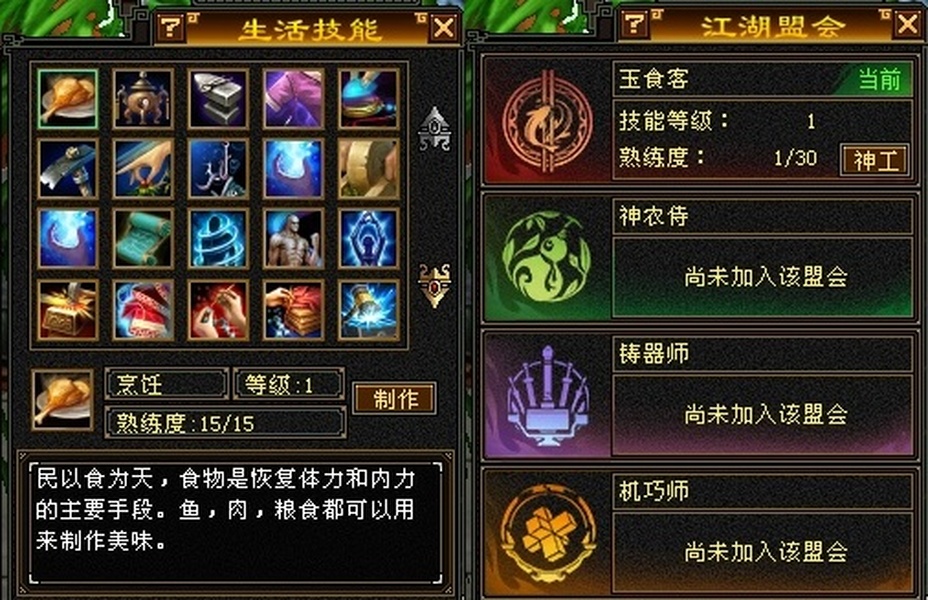Select the fishing hook skill icon
Image resolution: width=928 pixels, height=600 pixels.
(x=218, y=169)
